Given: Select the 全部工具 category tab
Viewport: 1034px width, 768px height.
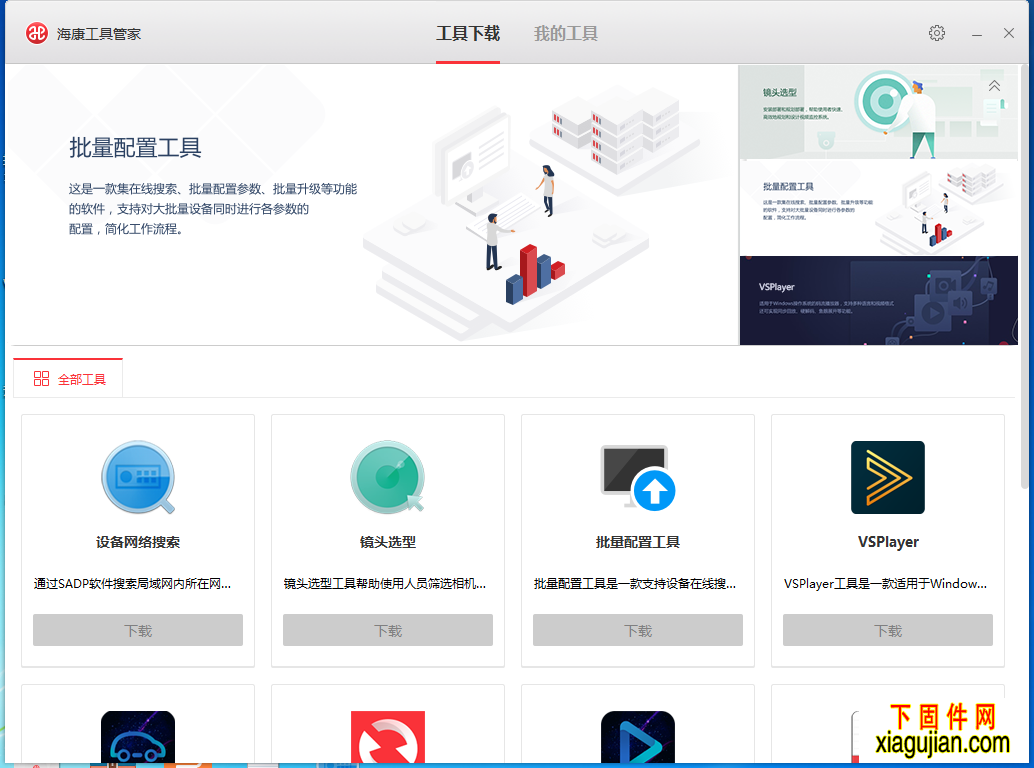Looking at the screenshot, I should [68, 378].
